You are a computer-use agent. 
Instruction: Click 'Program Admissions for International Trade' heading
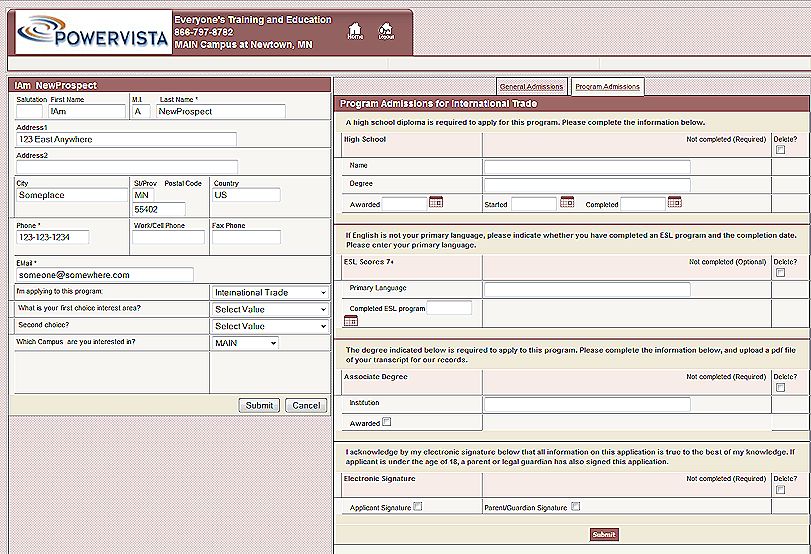click(x=439, y=103)
